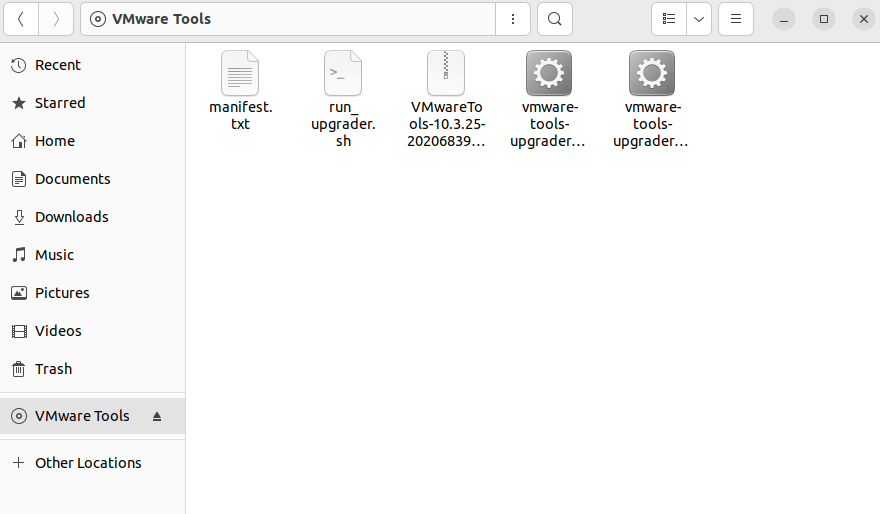Open Videos folder in sidebar
Screen dimensions: 880x514
93,331
